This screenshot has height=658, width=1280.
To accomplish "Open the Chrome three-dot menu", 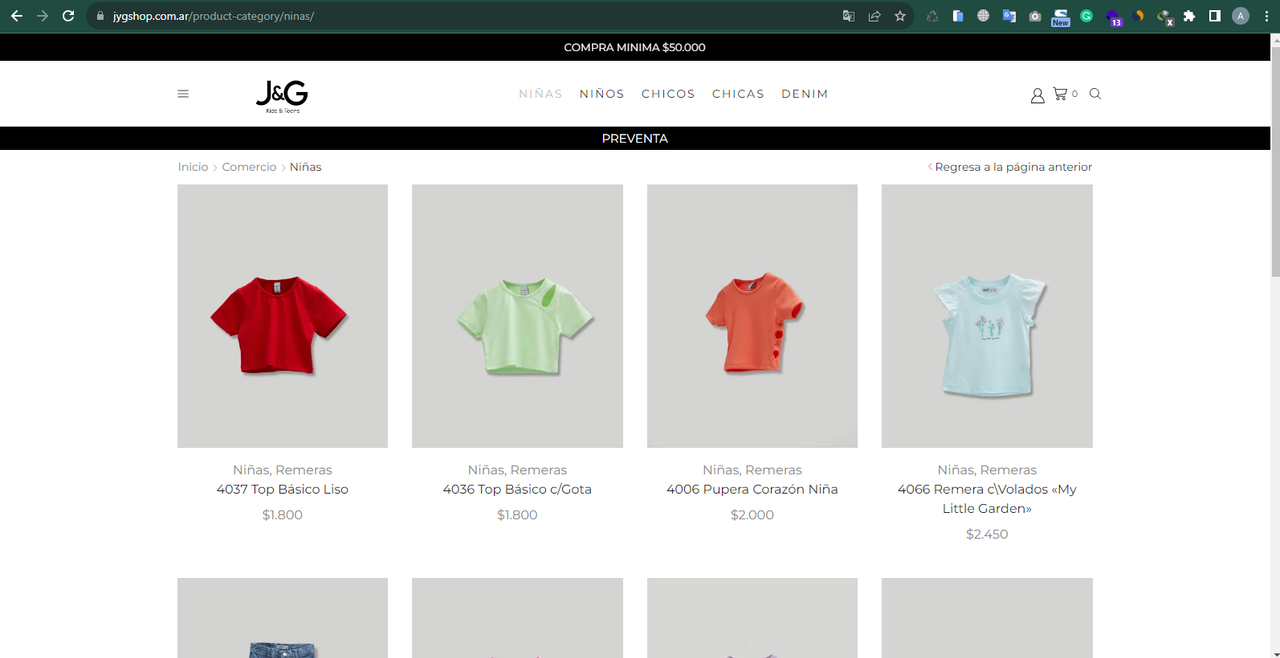I will (x=1265, y=16).
